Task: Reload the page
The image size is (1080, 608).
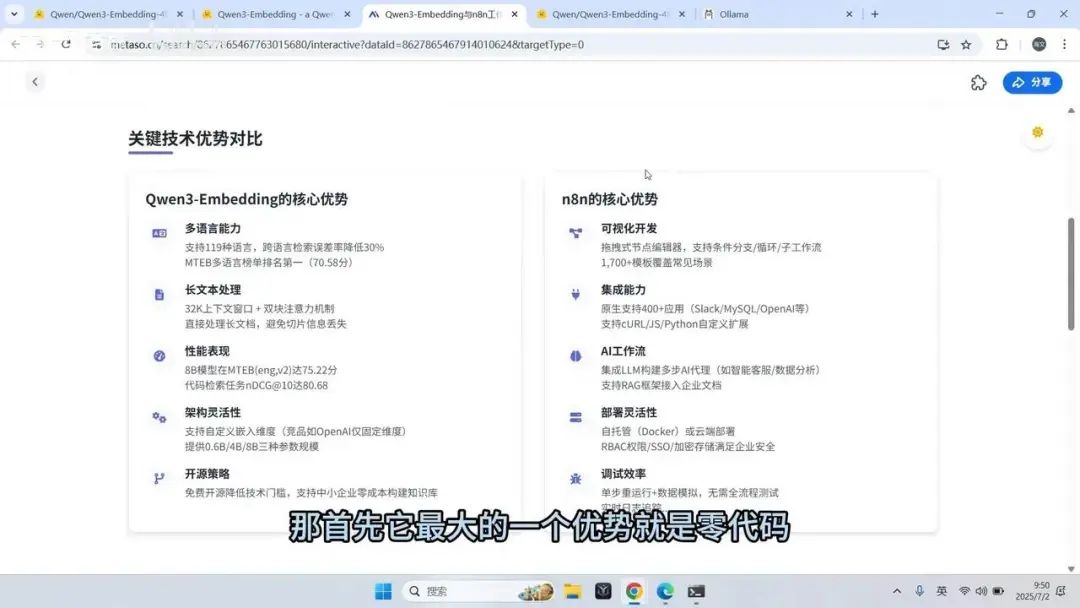Action: coord(65,44)
